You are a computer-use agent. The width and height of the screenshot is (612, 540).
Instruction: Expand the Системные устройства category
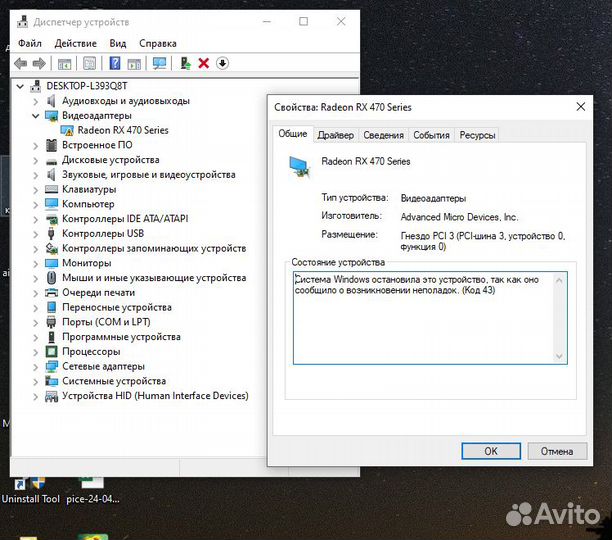tap(36, 382)
